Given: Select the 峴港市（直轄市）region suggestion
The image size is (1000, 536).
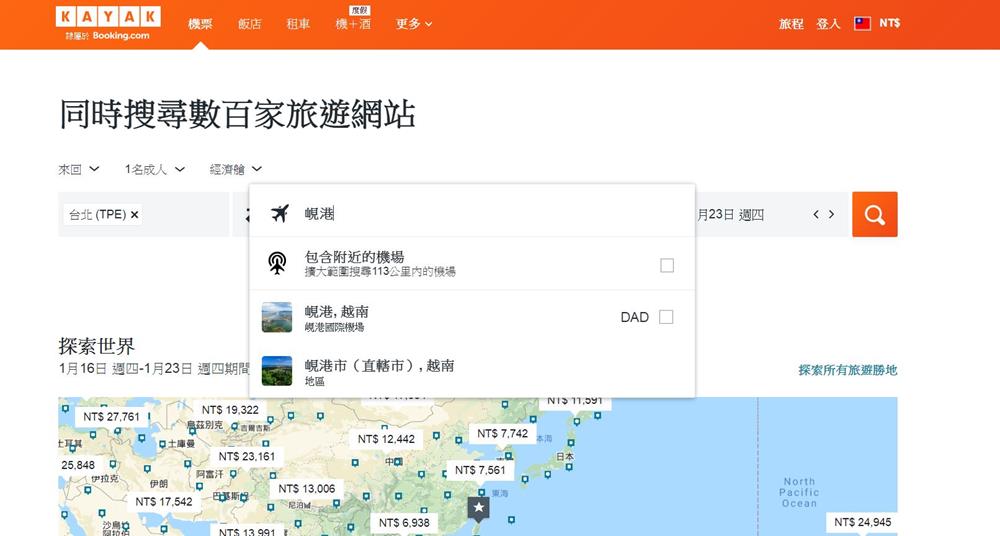Looking at the screenshot, I should (379, 366).
